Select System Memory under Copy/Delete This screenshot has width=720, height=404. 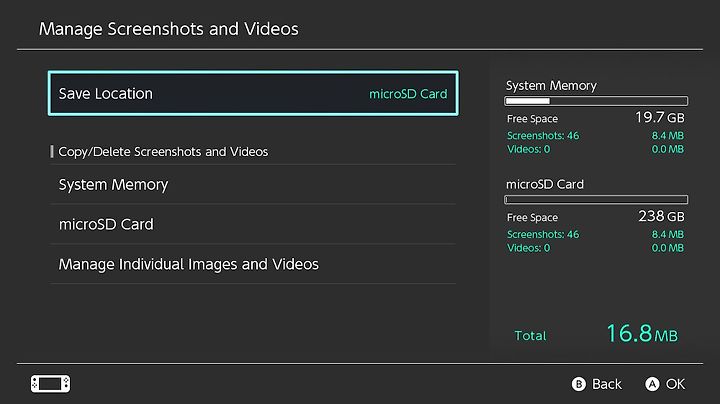point(253,185)
